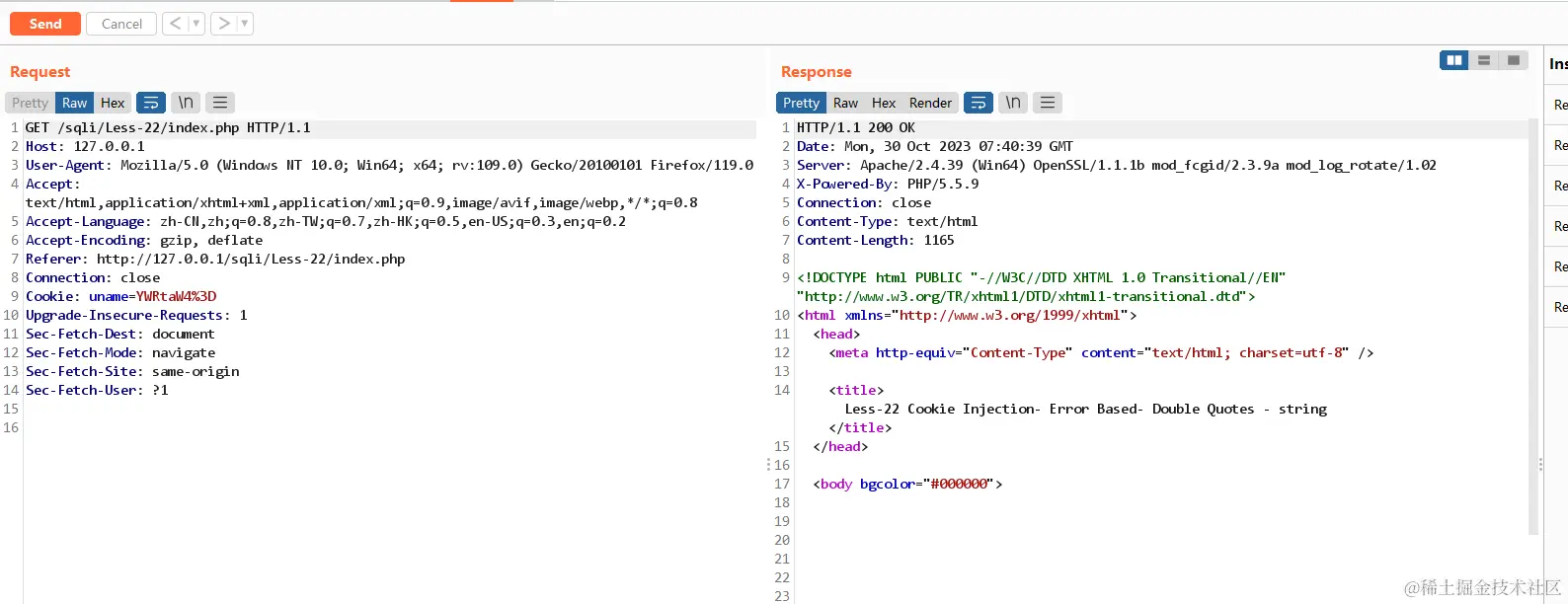
Task: Toggle non-printable characters in Request panel
Action: 186,103
